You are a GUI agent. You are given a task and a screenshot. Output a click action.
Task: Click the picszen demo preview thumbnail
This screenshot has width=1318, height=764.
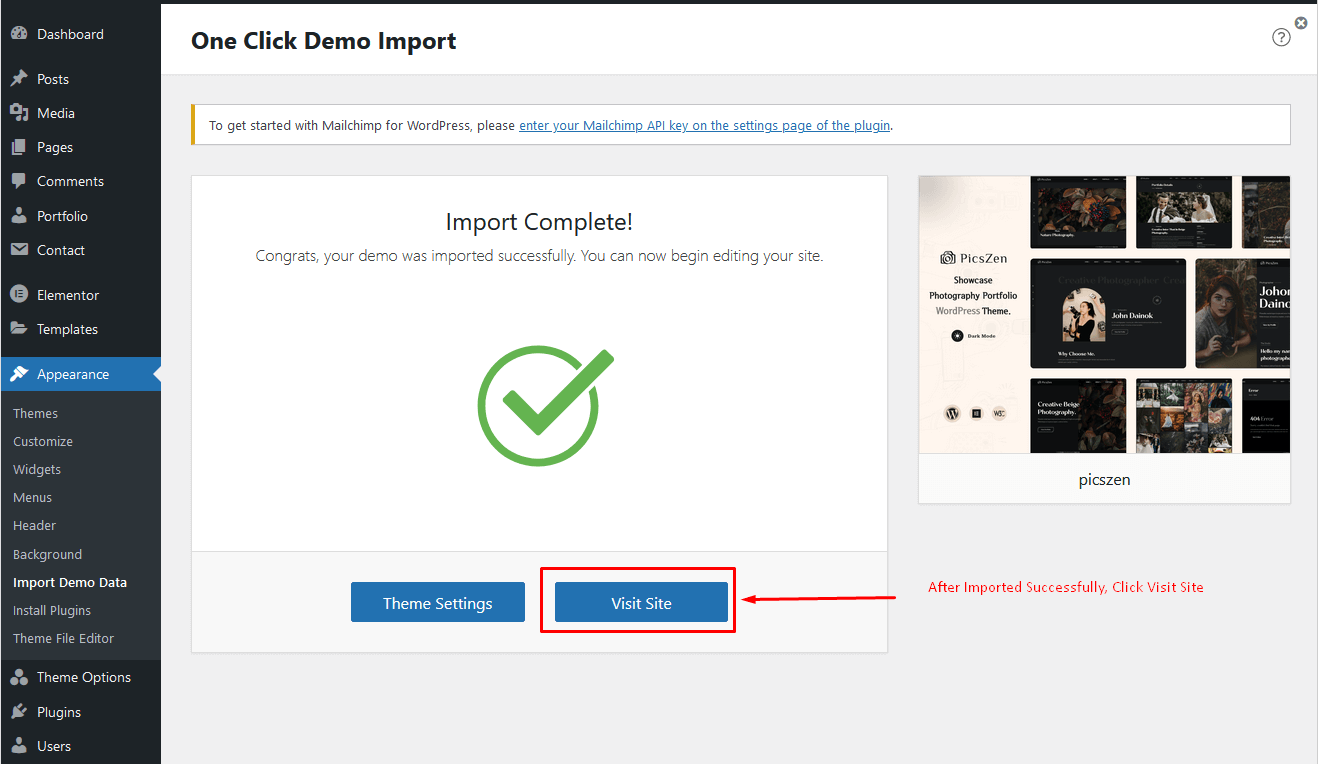[1104, 315]
